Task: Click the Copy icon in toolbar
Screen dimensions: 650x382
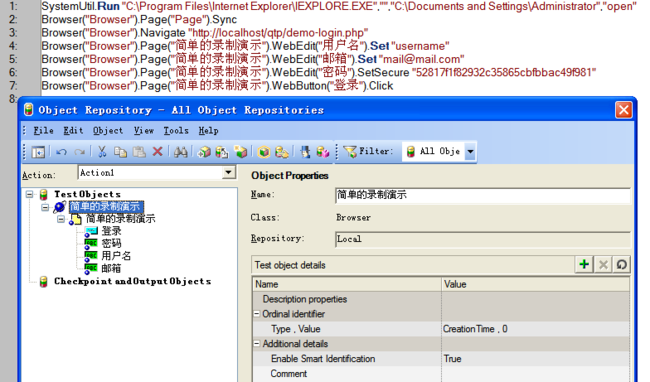Action: (x=120, y=152)
